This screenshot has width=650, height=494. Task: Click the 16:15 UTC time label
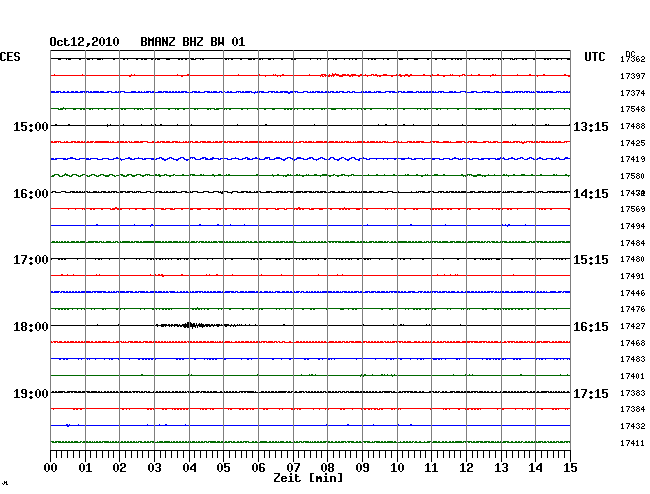[x=591, y=327]
